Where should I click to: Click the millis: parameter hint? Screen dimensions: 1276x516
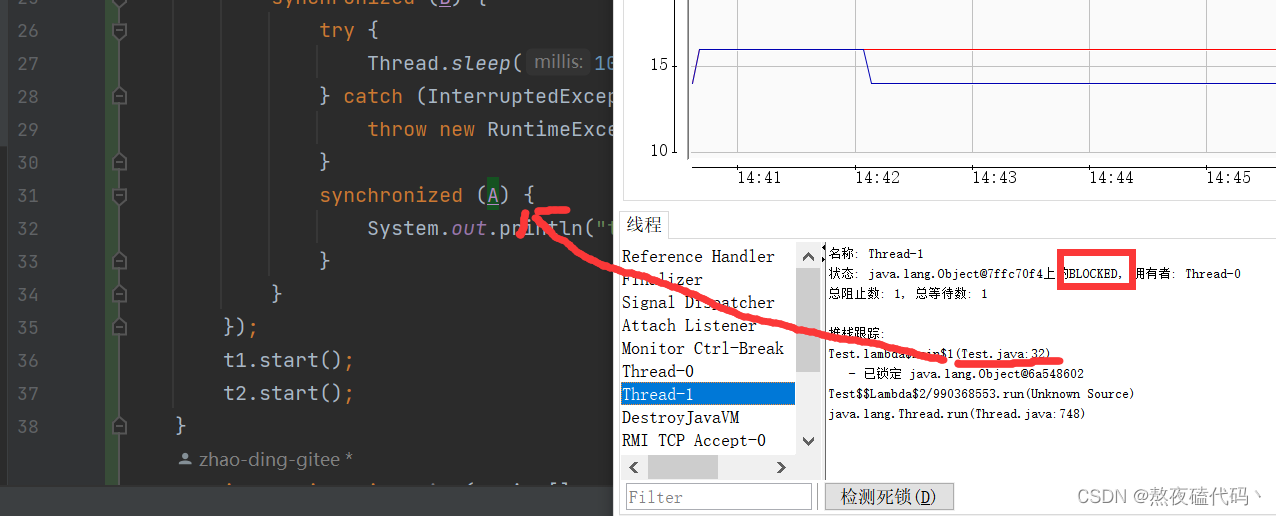tap(559, 63)
